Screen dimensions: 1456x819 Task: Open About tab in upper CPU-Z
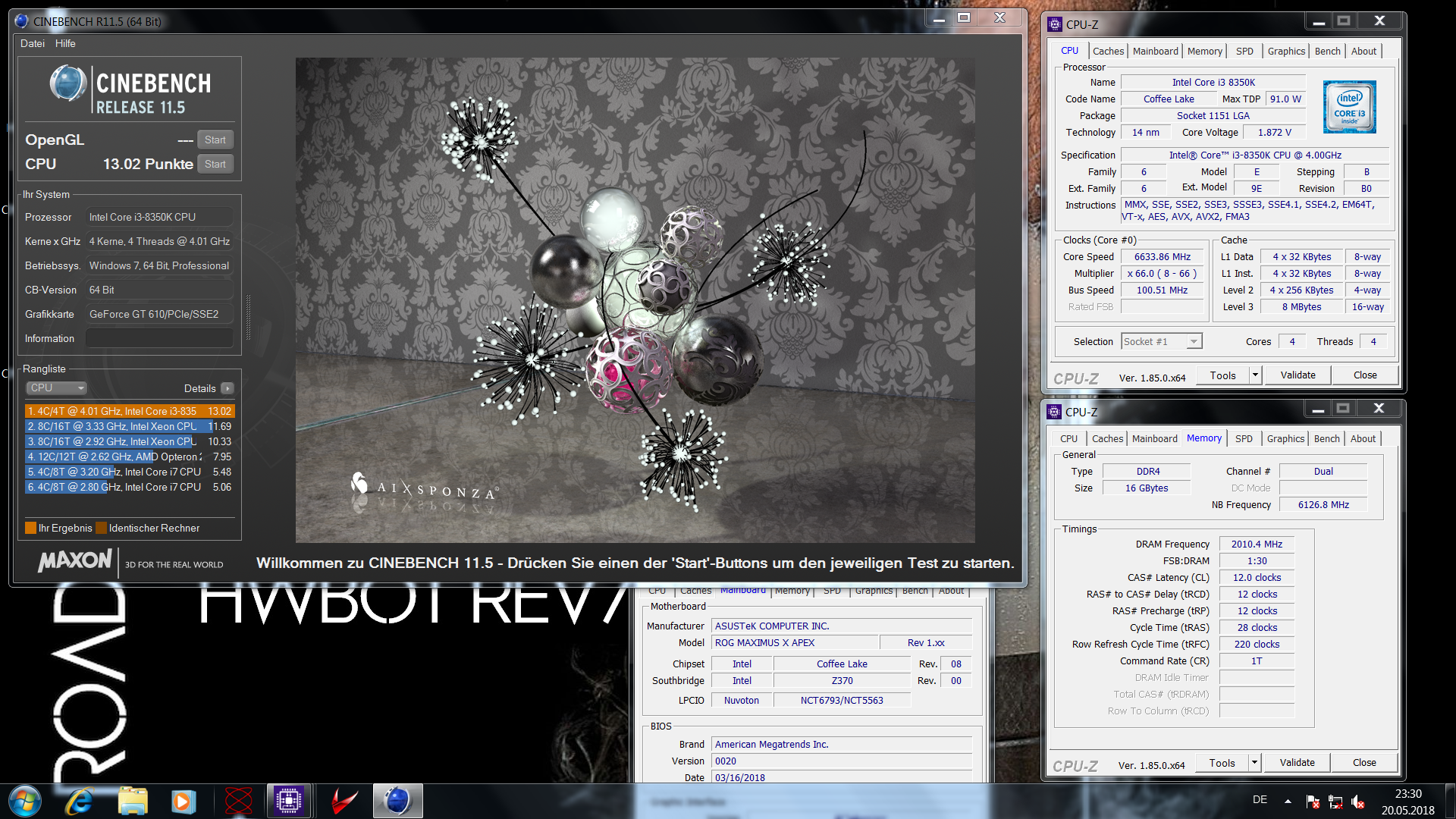tap(1363, 51)
